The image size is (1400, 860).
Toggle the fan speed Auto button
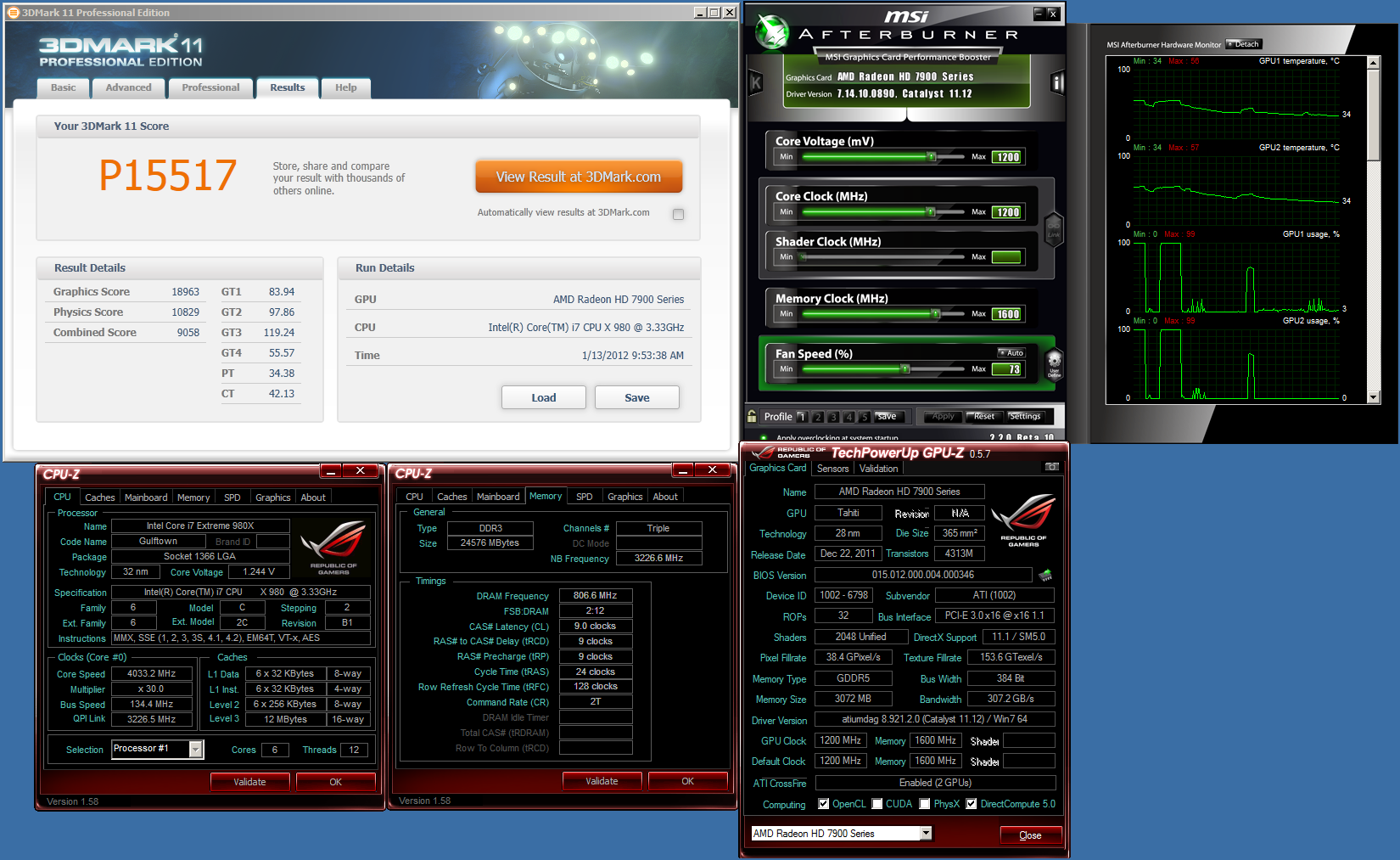[1011, 352]
